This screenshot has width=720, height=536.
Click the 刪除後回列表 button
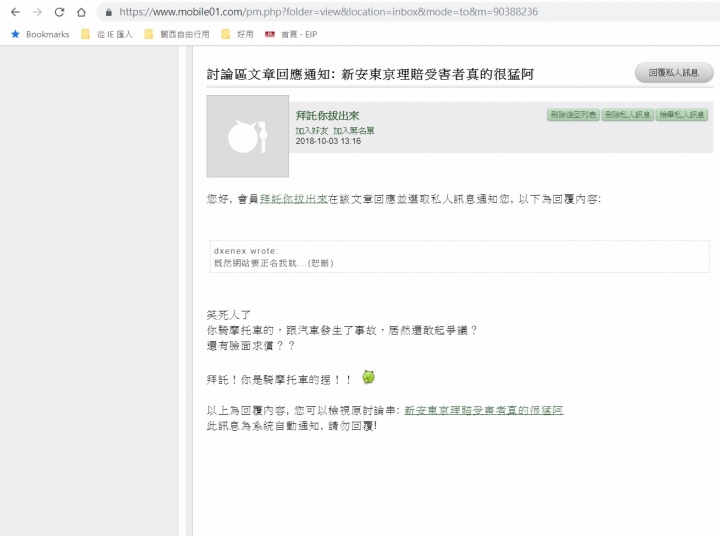click(x=573, y=115)
